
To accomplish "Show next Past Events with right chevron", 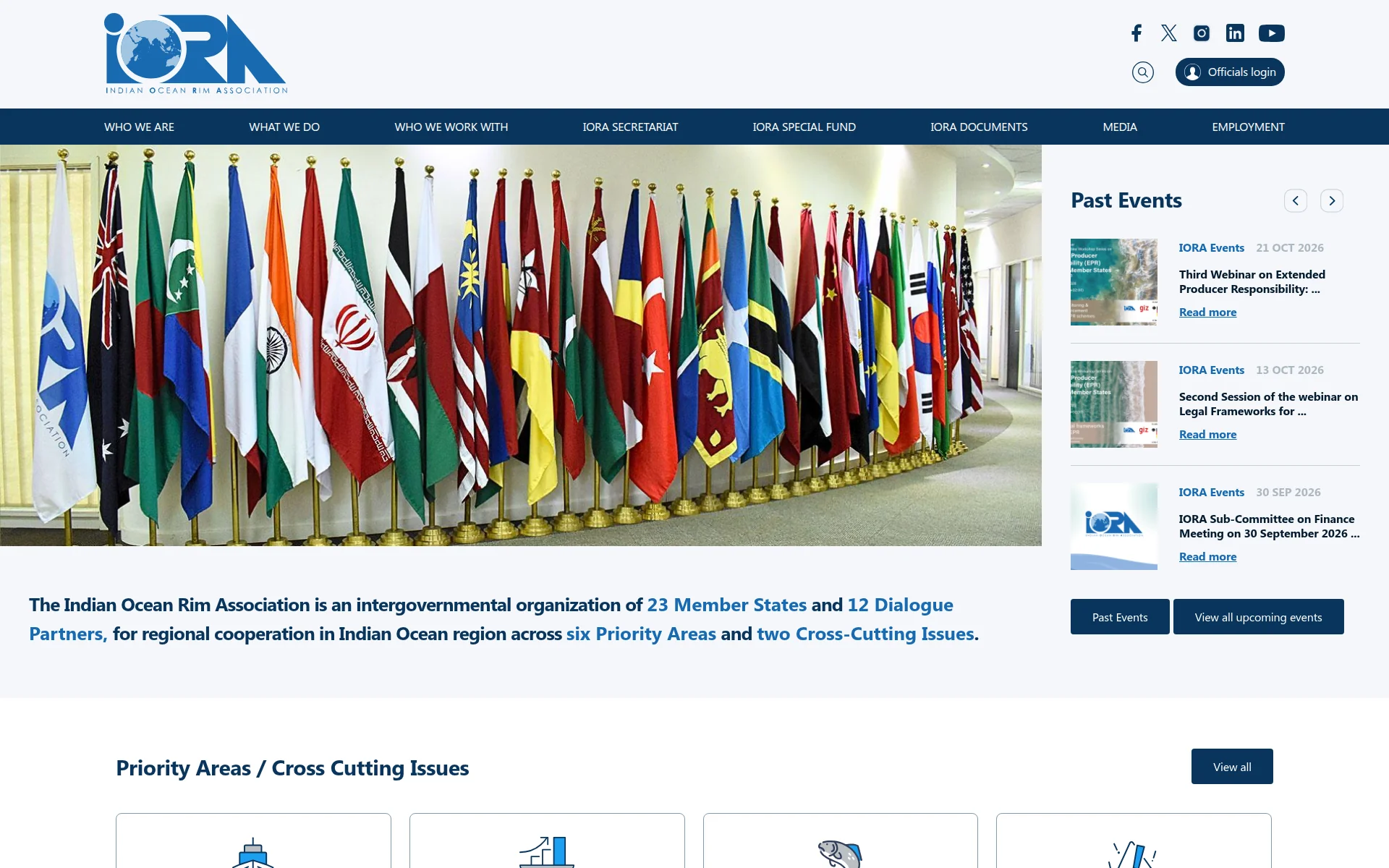I will click(1332, 200).
